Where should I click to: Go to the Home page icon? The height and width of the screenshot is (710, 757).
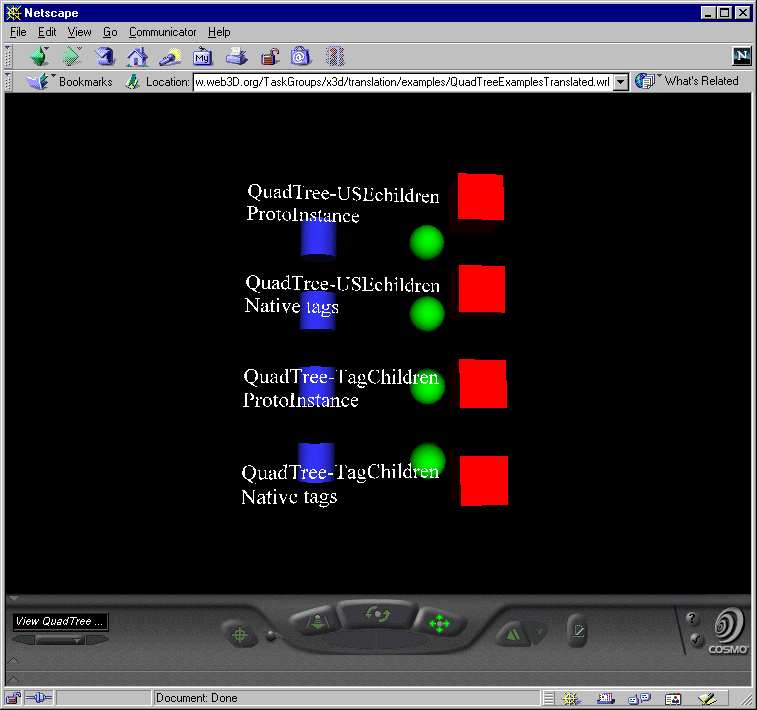coord(137,57)
